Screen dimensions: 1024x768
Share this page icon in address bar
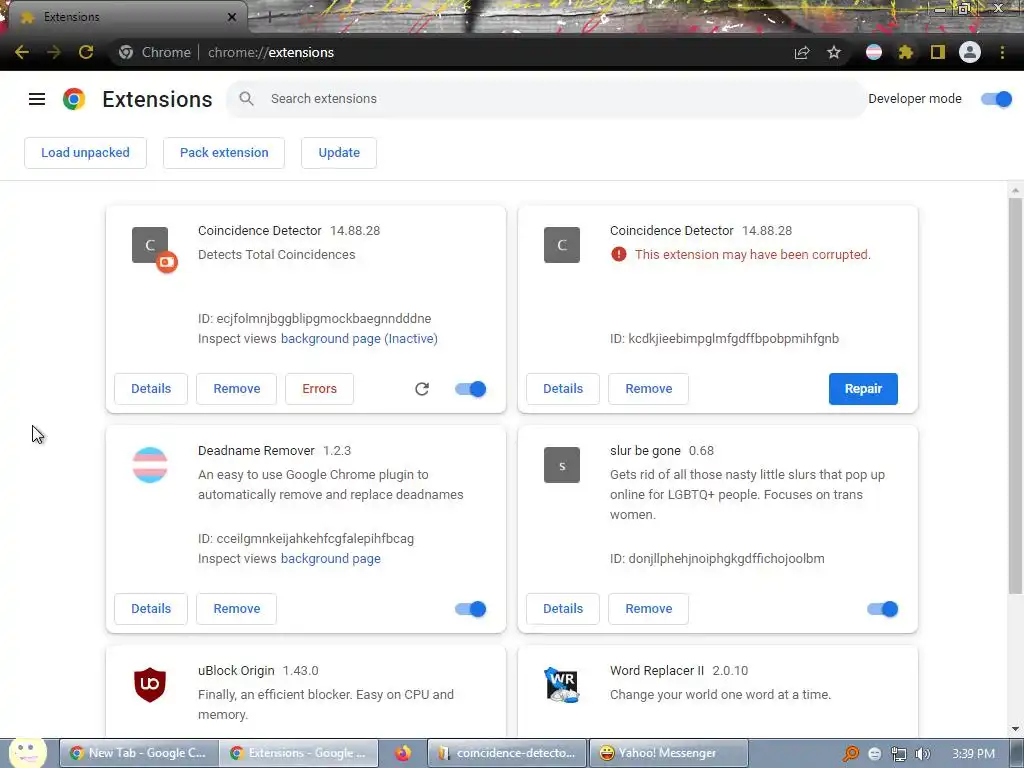click(x=802, y=52)
